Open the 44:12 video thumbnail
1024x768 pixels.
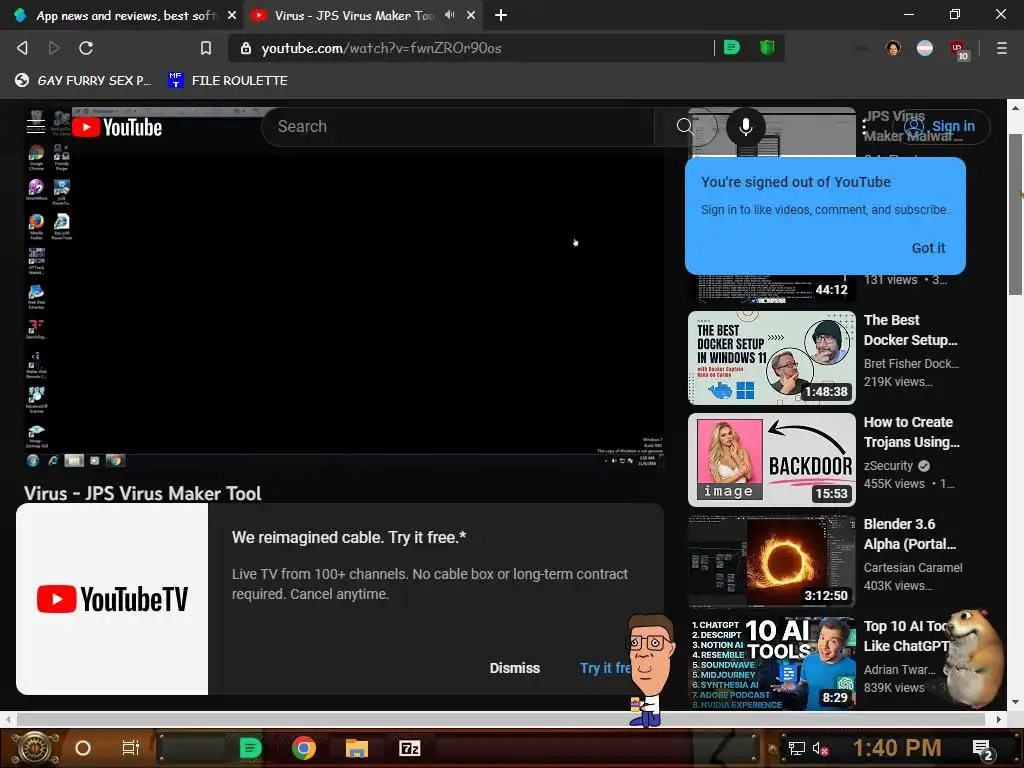(772, 288)
